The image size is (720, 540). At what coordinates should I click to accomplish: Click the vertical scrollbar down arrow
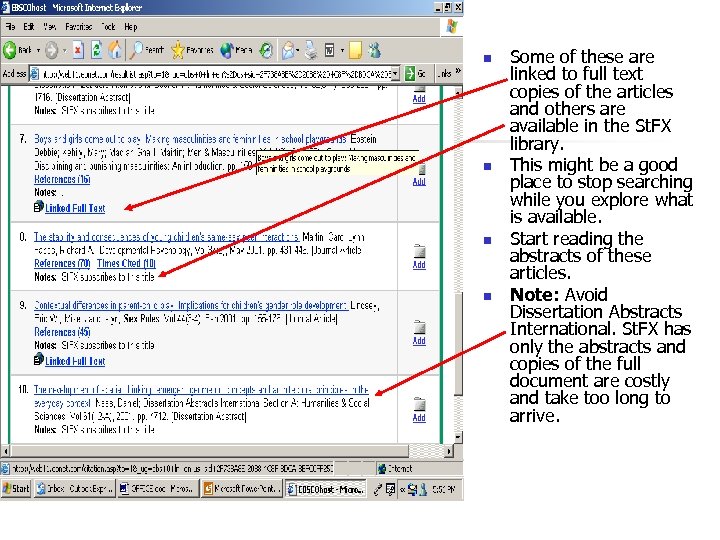(458, 437)
